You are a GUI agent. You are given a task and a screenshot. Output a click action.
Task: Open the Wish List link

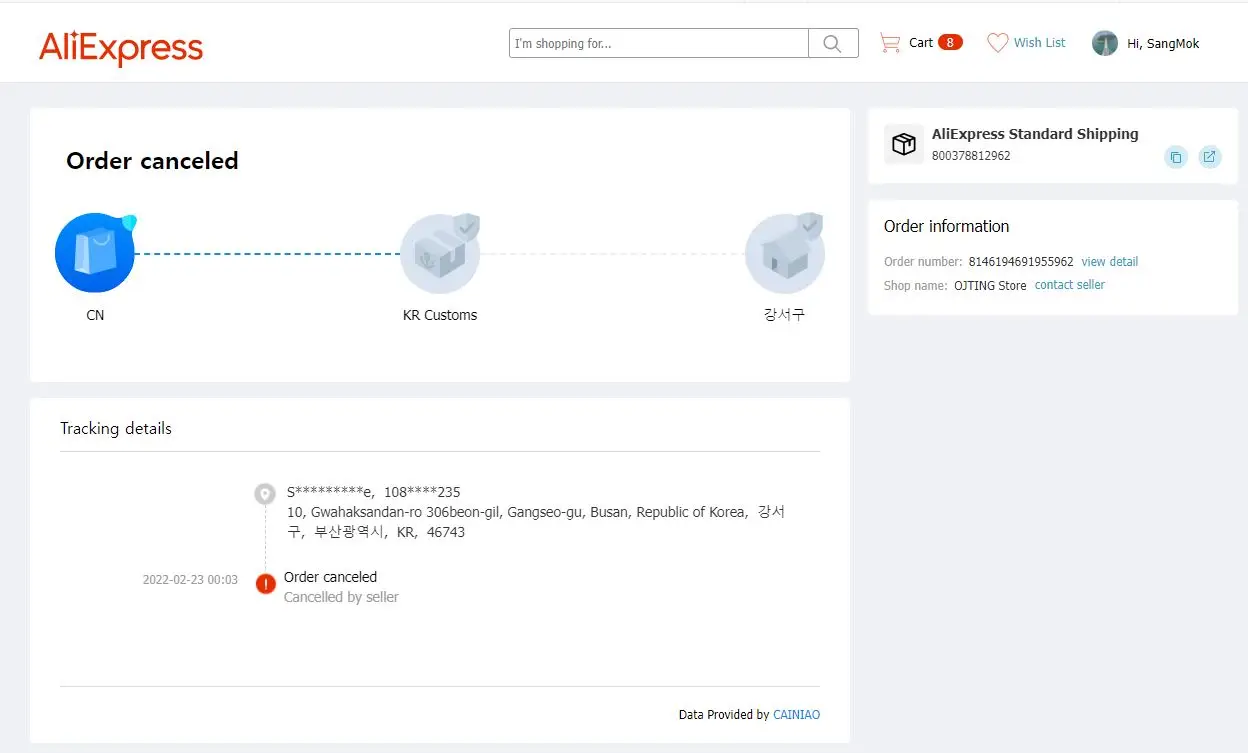coord(1040,43)
